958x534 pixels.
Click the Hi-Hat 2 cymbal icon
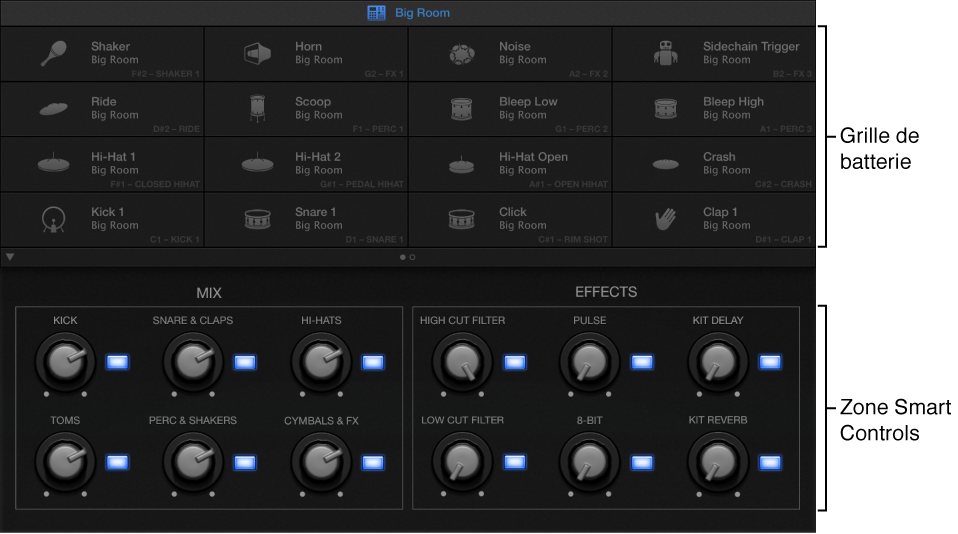[x=257, y=163]
